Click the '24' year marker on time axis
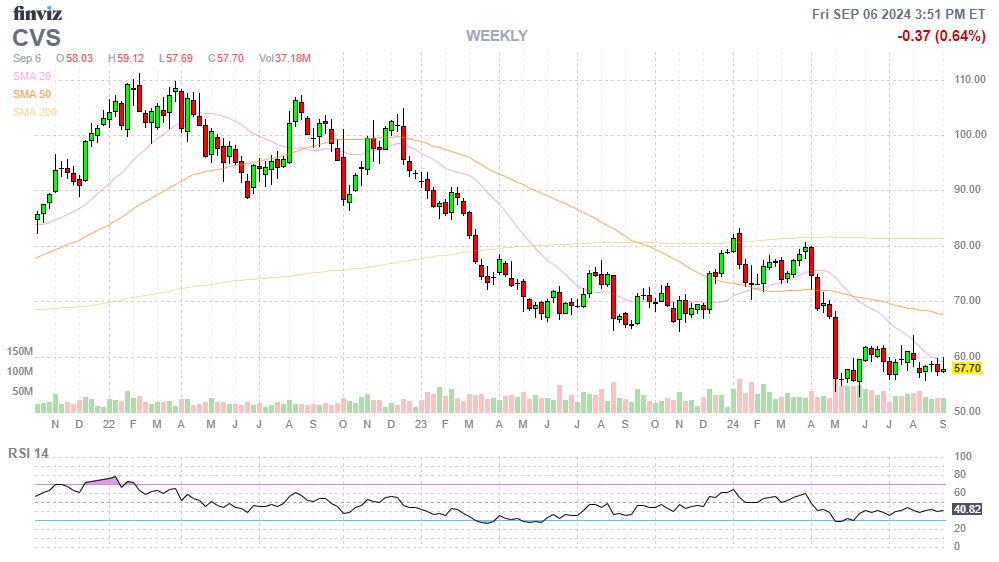 click(733, 425)
